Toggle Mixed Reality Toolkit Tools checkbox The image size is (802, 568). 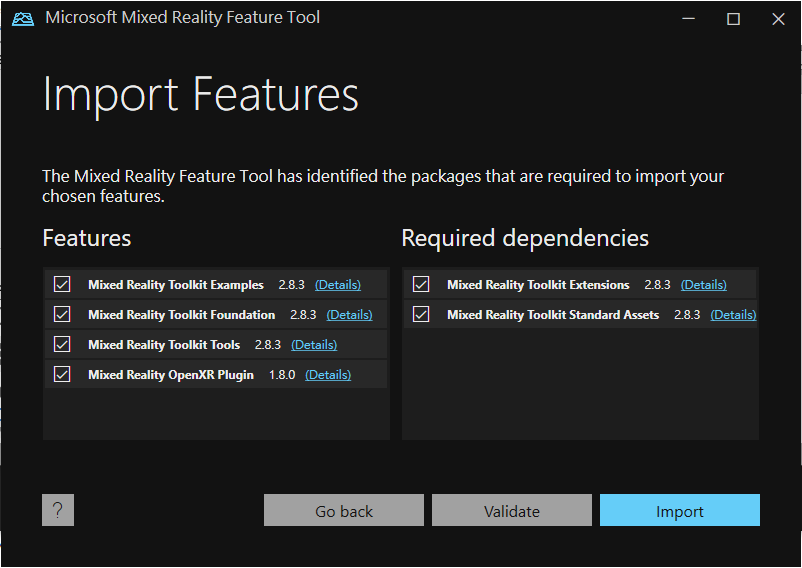coord(62,345)
